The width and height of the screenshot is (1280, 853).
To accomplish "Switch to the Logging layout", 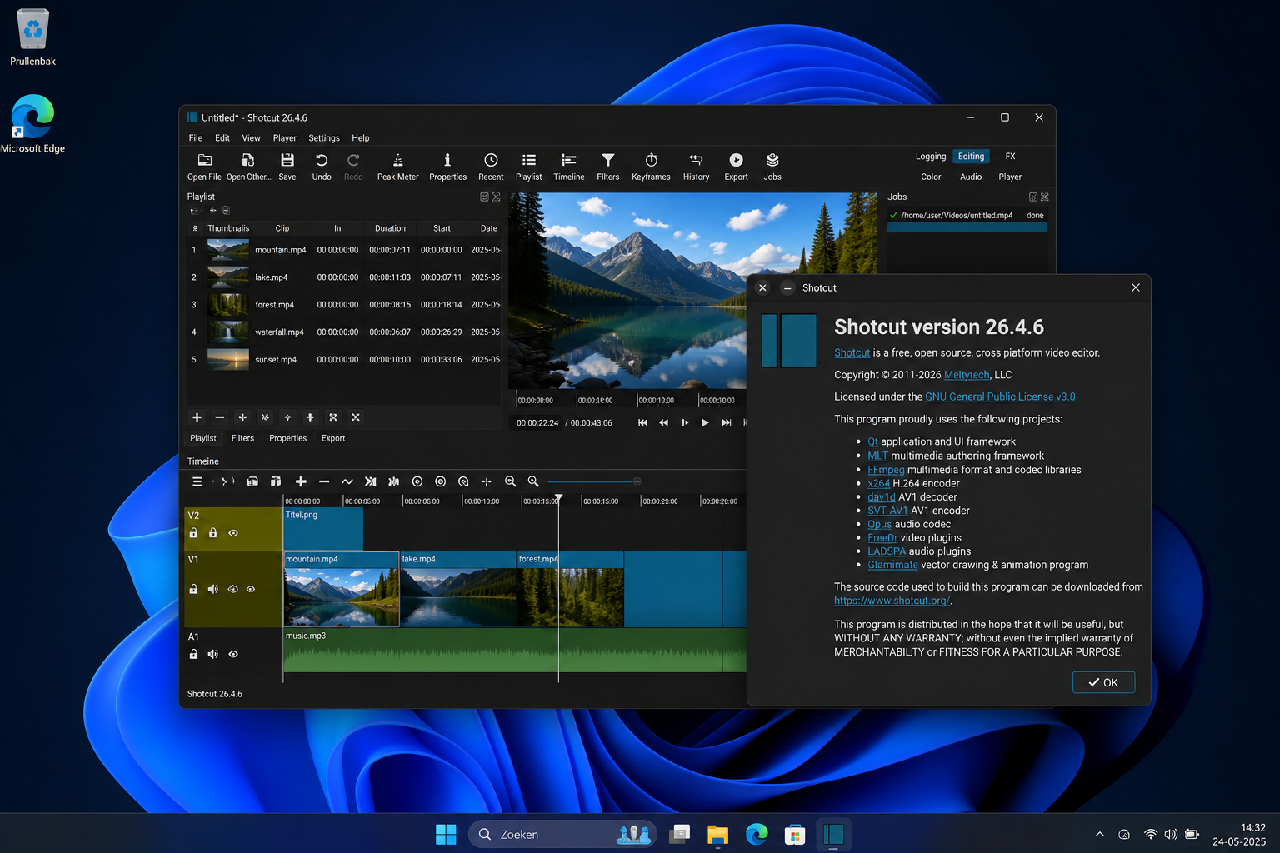I will (931, 156).
